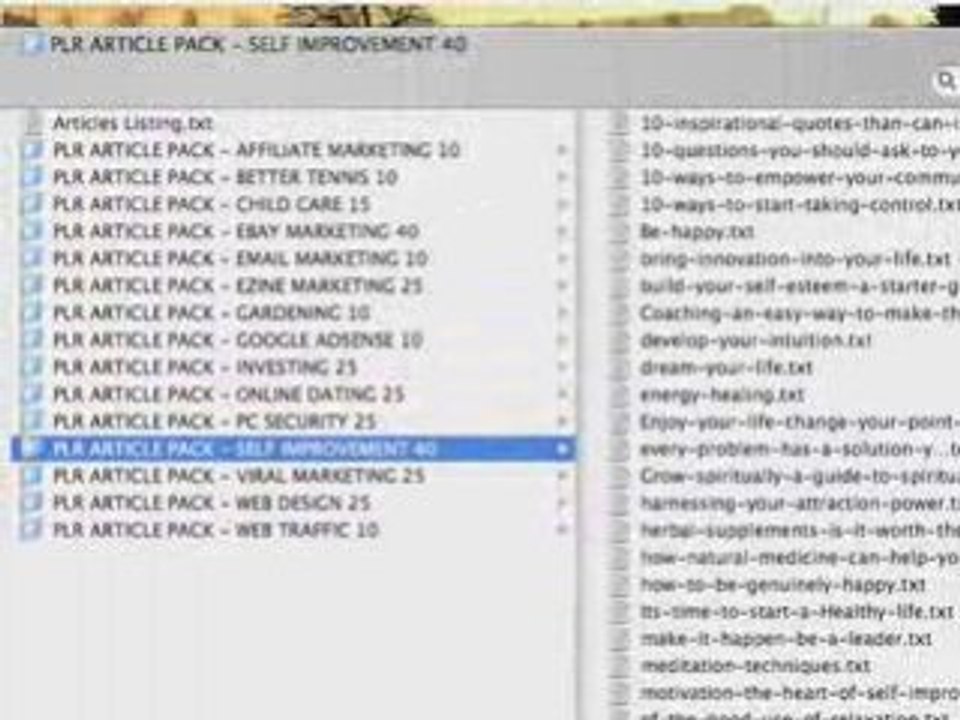This screenshot has width=960, height=720.
Task: Open PLR ARTICLE PACK - ONLINE DATING 25
Action: pyautogui.click(x=229, y=394)
